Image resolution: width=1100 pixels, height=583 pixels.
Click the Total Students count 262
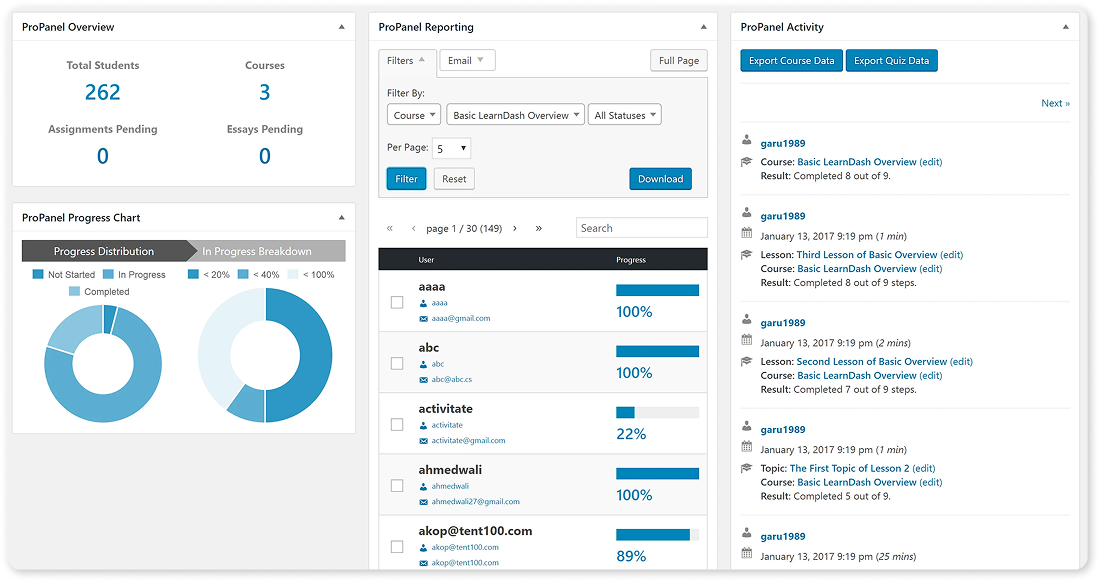pos(102,92)
